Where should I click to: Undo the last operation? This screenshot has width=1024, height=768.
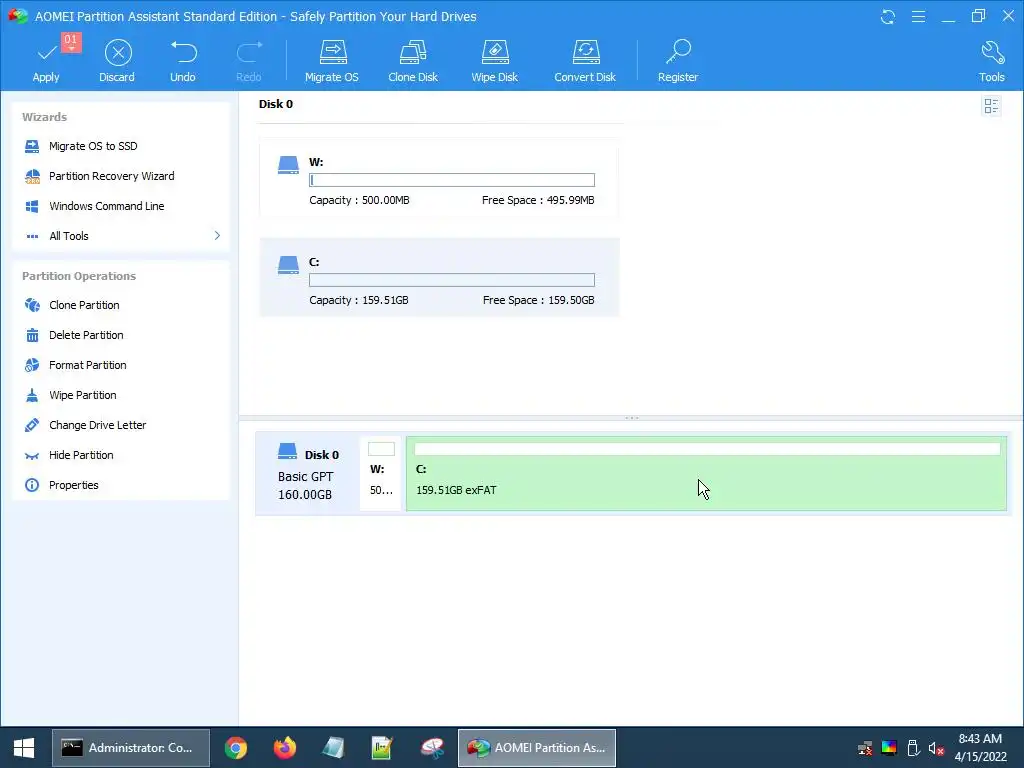pos(183,61)
